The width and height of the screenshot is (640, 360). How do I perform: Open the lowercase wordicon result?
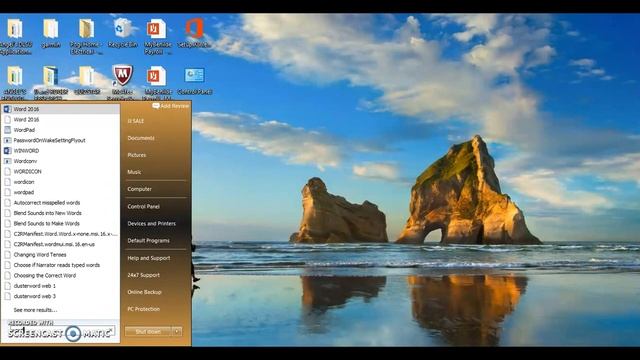pos(60,182)
